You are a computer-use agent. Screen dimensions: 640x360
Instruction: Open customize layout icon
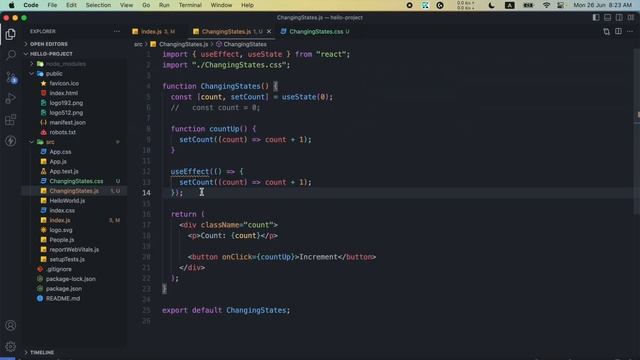tap(631, 18)
